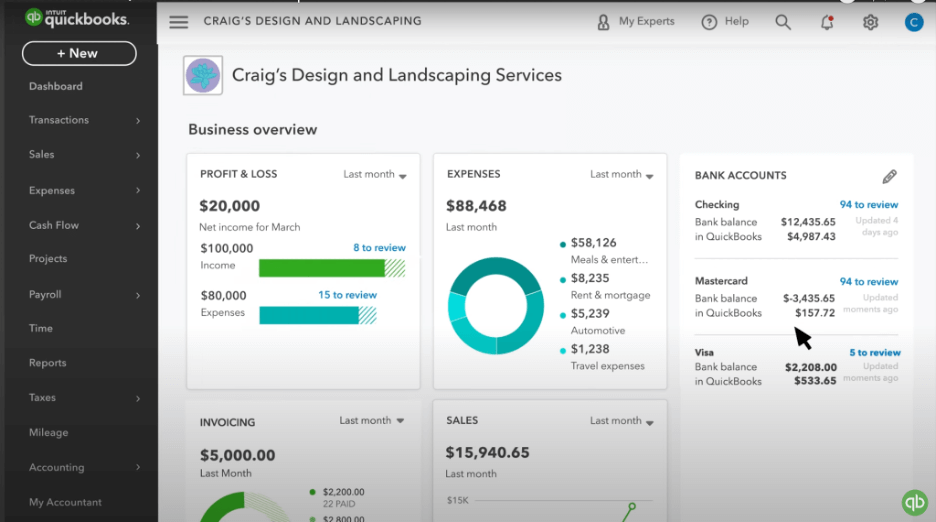Click the Help question mark icon
The image size is (936, 522).
coord(709,22)
